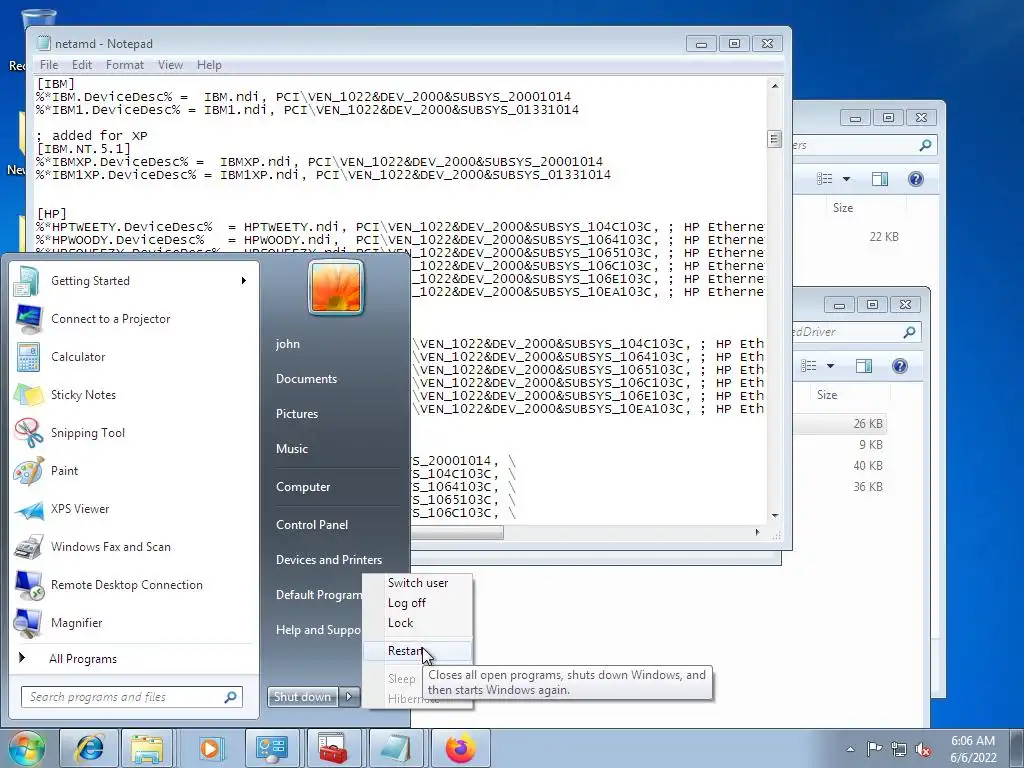Click Notepad horizontal scrollbar right arrow
Screen dimensions: 1024x768
tap(758, 532)
